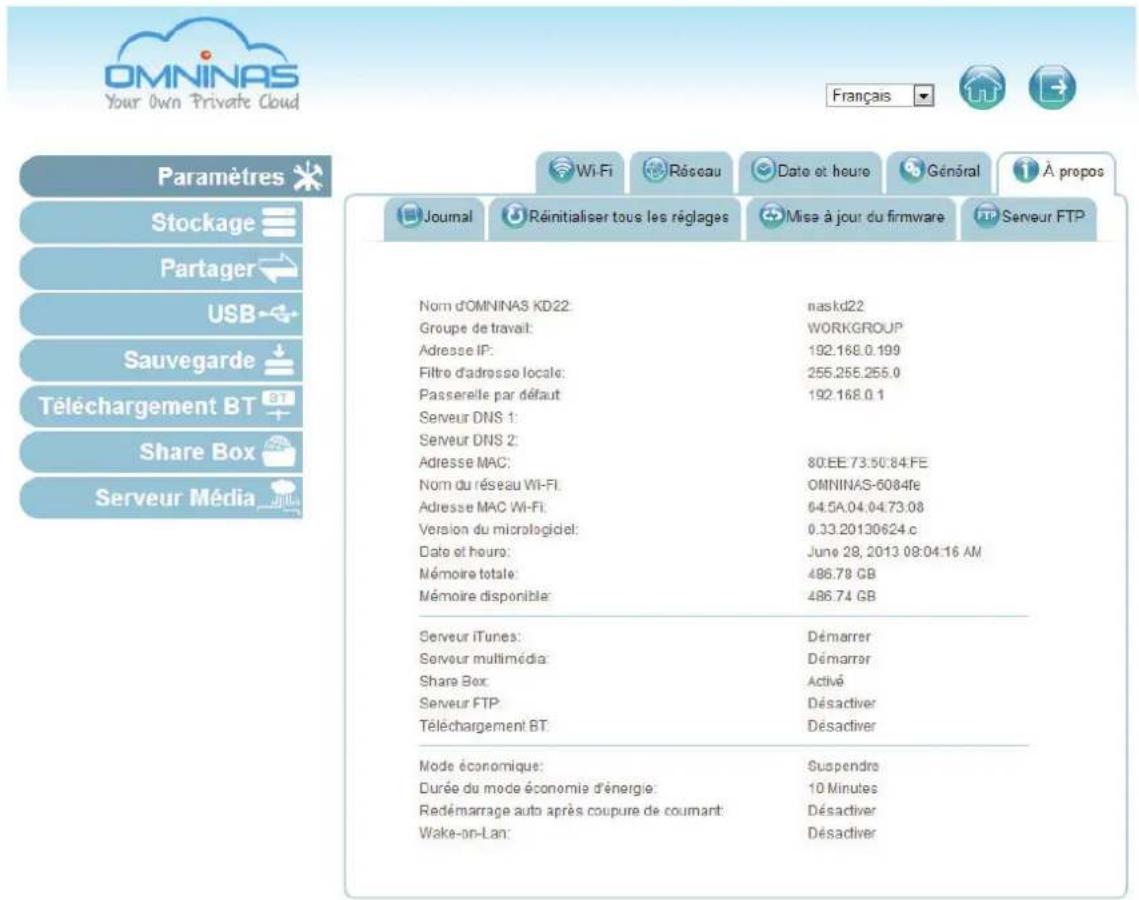Click the Wi-Fi MAC 64:5A:04:04:73:08
The height and width of the screenshot is (900, 1139).
(866, 508)
